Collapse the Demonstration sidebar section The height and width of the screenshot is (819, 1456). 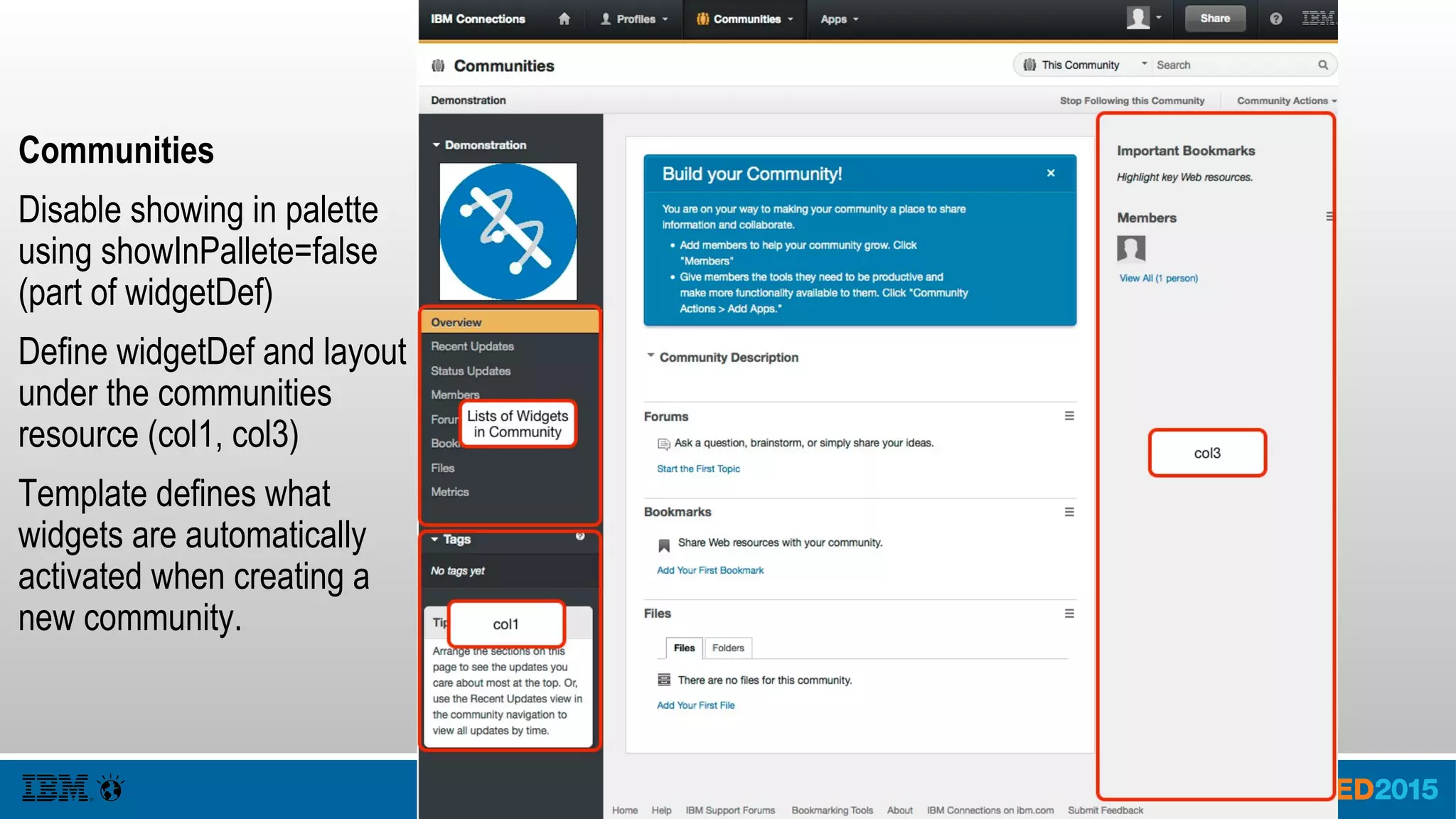437,145
